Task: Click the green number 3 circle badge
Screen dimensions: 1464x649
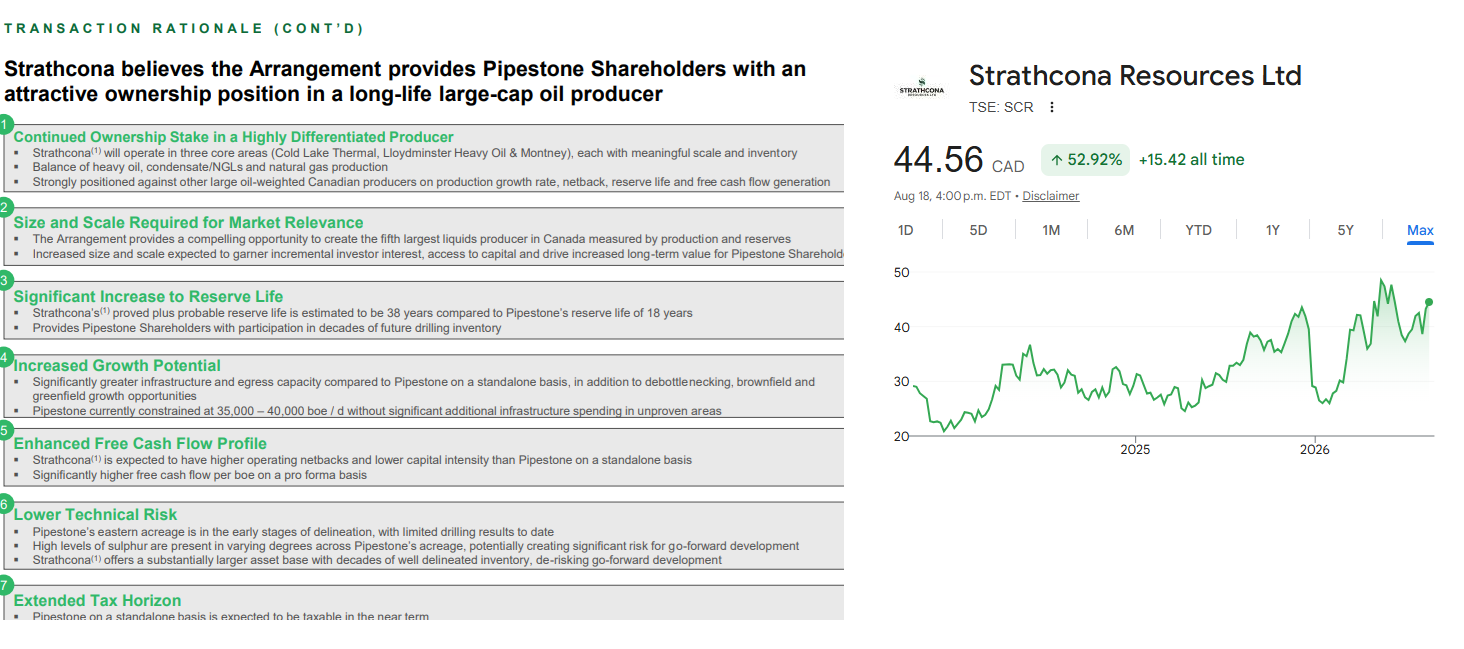Action: coord(4,281)
